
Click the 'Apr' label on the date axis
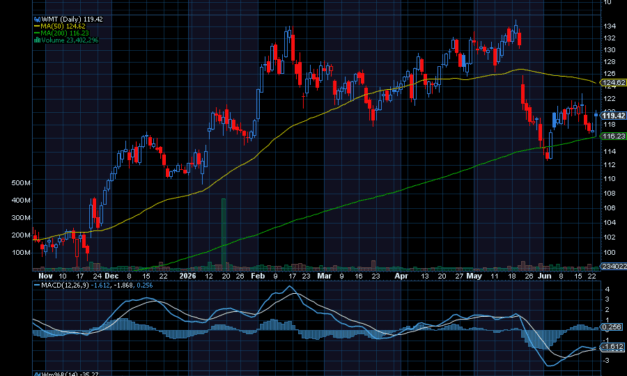(x=401, y=276)
